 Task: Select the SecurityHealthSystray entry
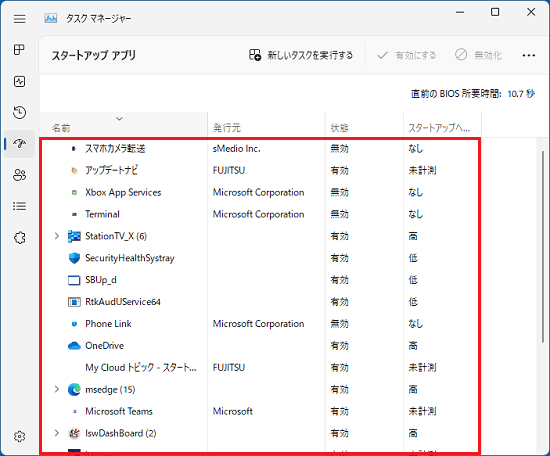[x=130, y=258]
